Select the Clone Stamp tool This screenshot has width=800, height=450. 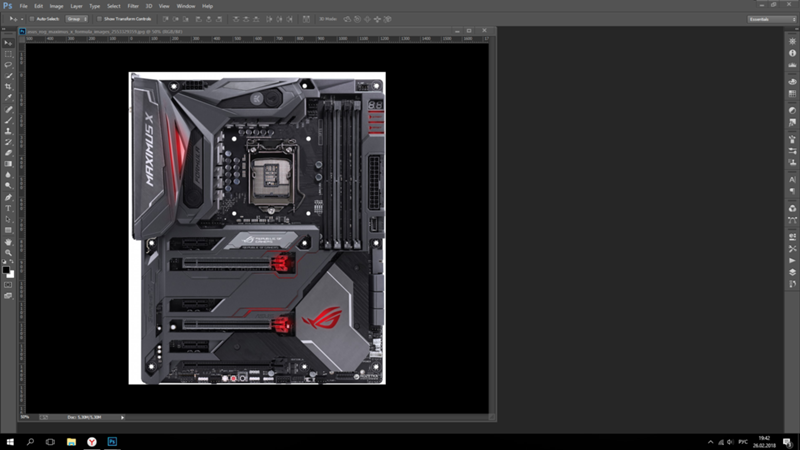[x=8, y=131]
